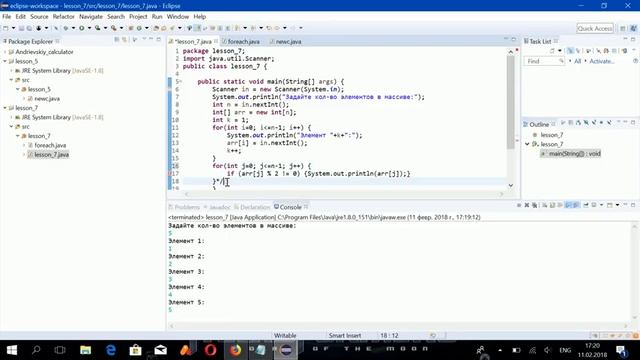
Task: Open the Run menu
Action: point(157,17)
